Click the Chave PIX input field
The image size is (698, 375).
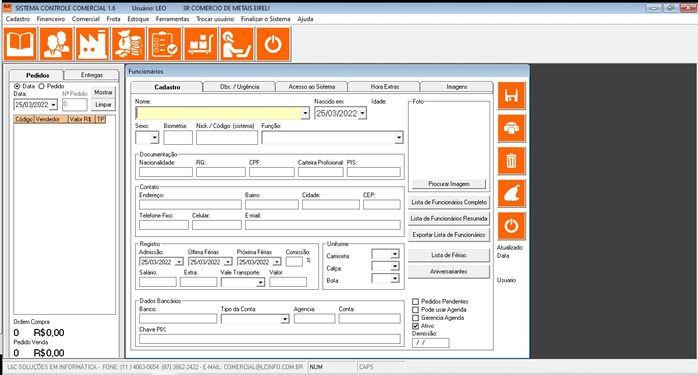click(270, 339)
